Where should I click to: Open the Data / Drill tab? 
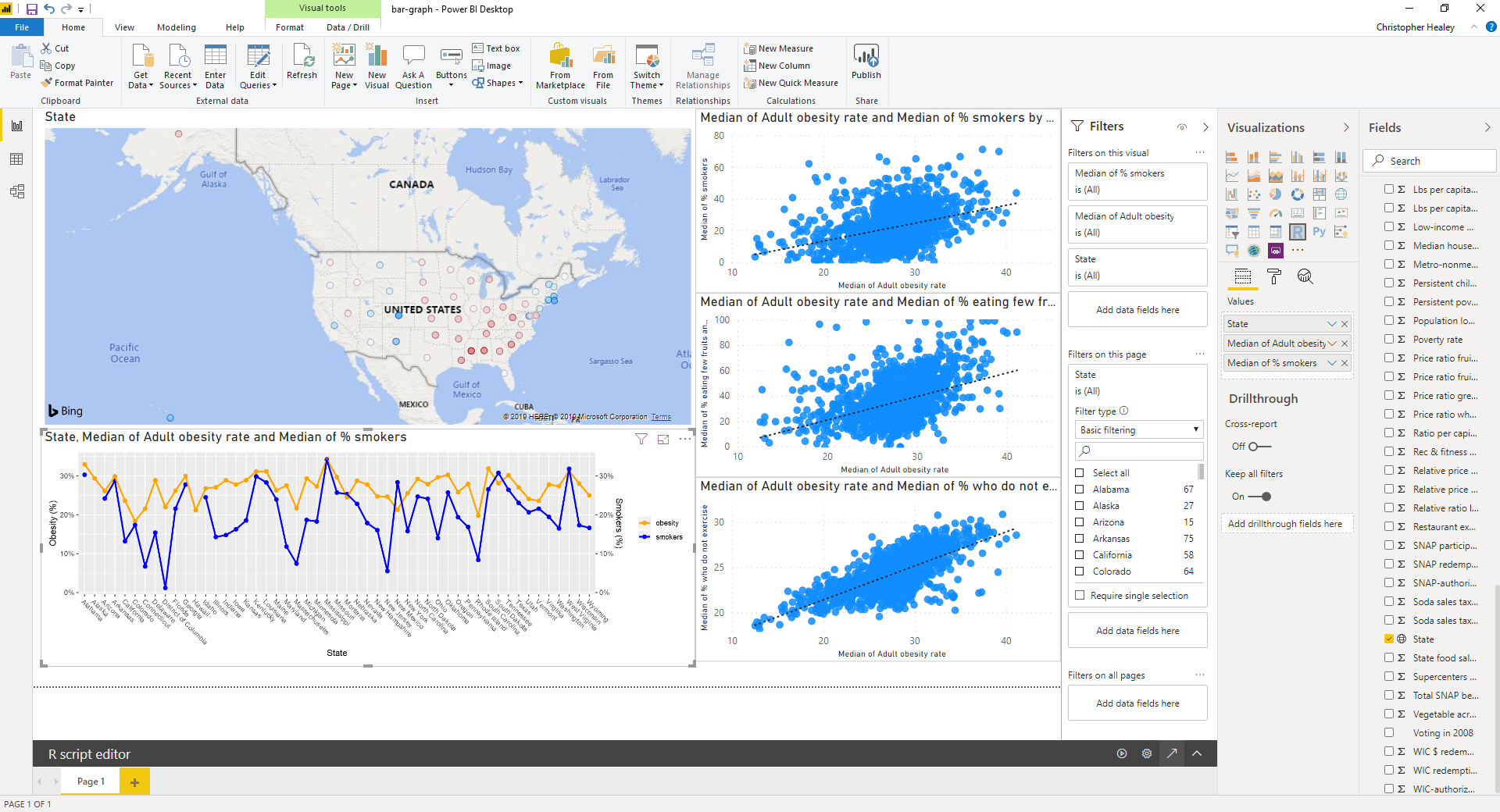pyautogui.click(x=348, y=27)
